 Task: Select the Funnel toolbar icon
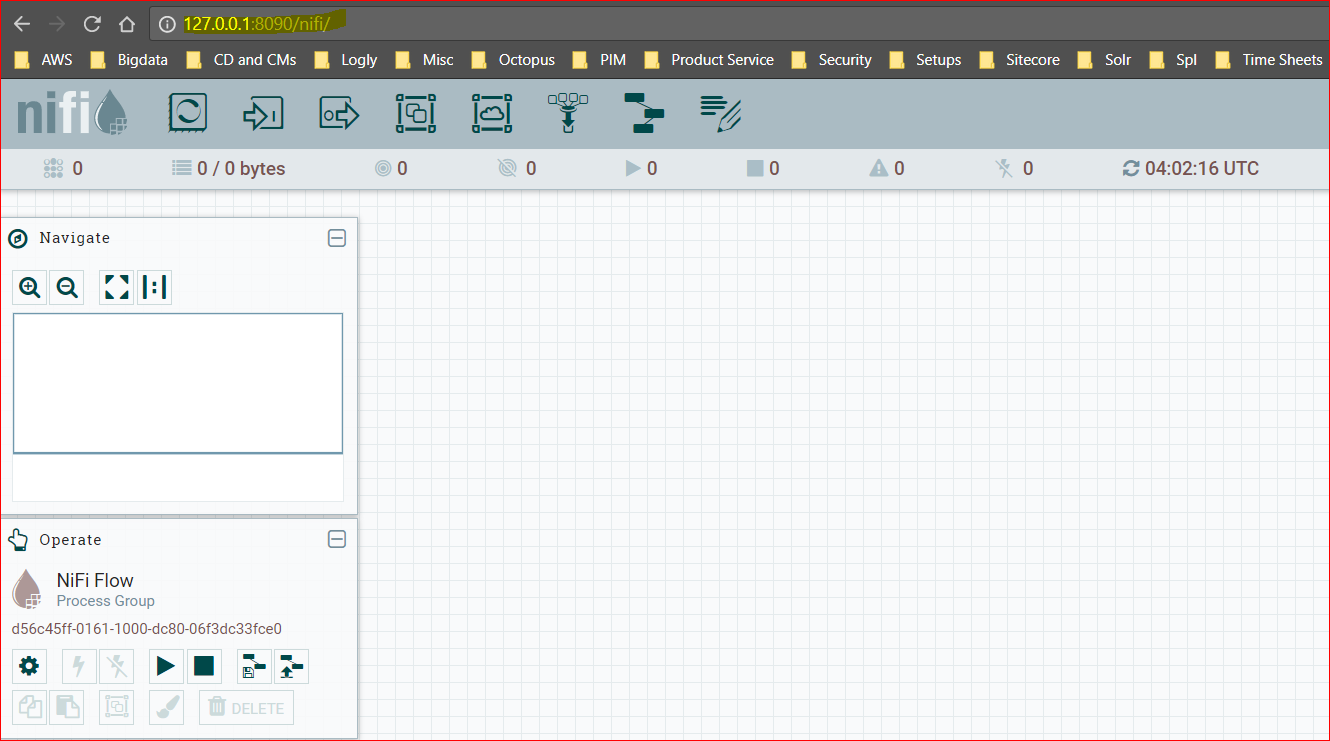tap(568, 113)
